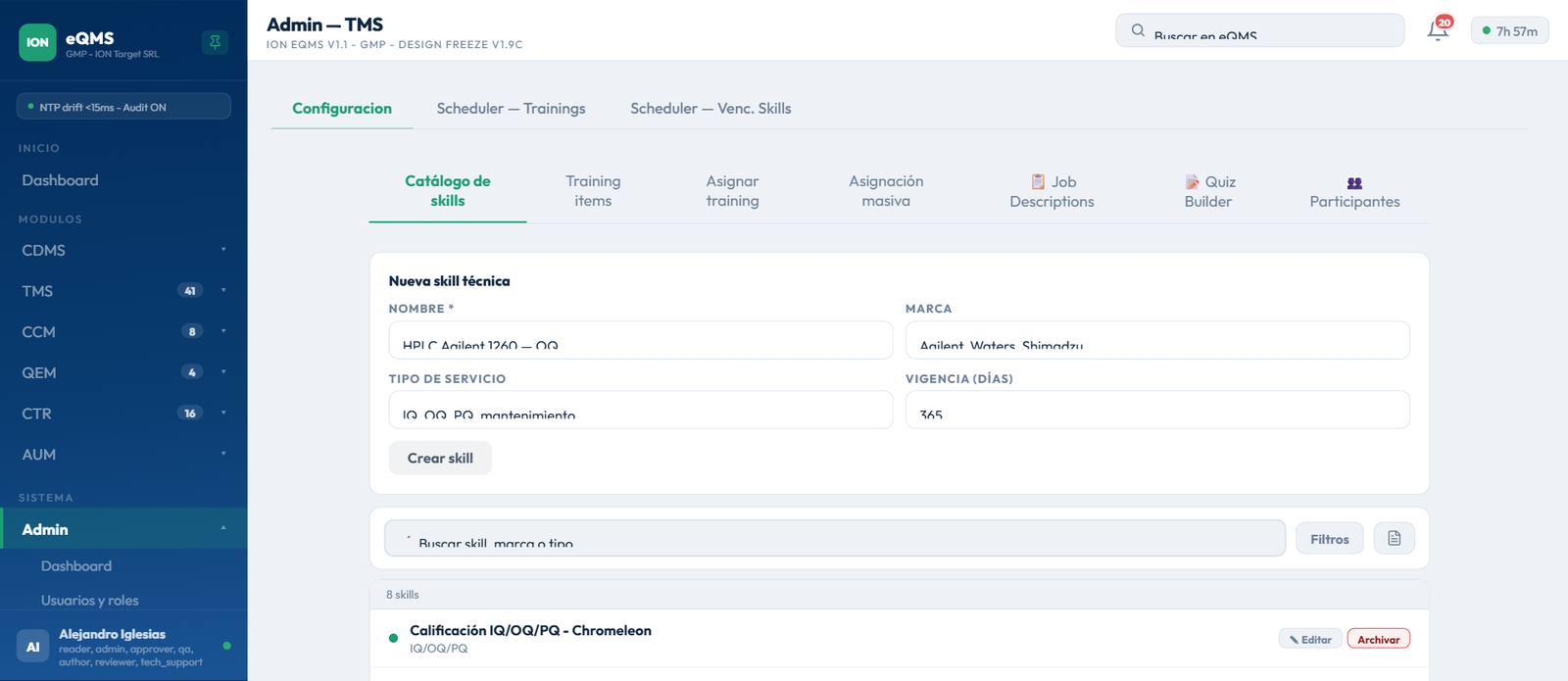Open the Job Descriptions tab
Screen dimensions: 1568x681
1052,192
